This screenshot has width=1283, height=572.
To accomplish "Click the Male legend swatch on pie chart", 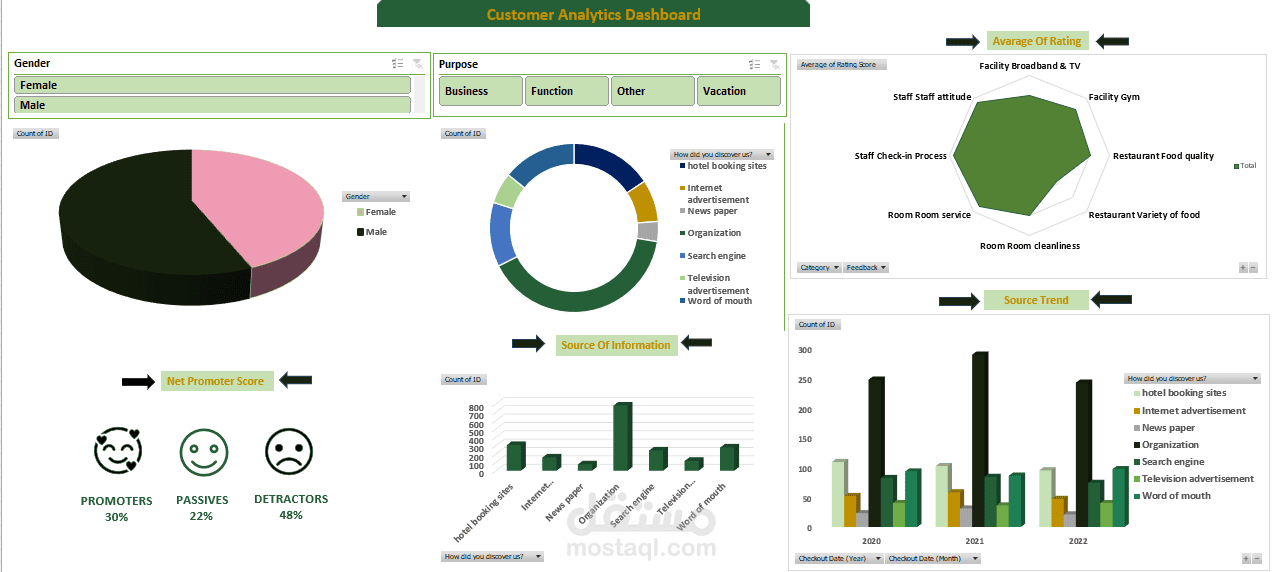I will 360,232.
